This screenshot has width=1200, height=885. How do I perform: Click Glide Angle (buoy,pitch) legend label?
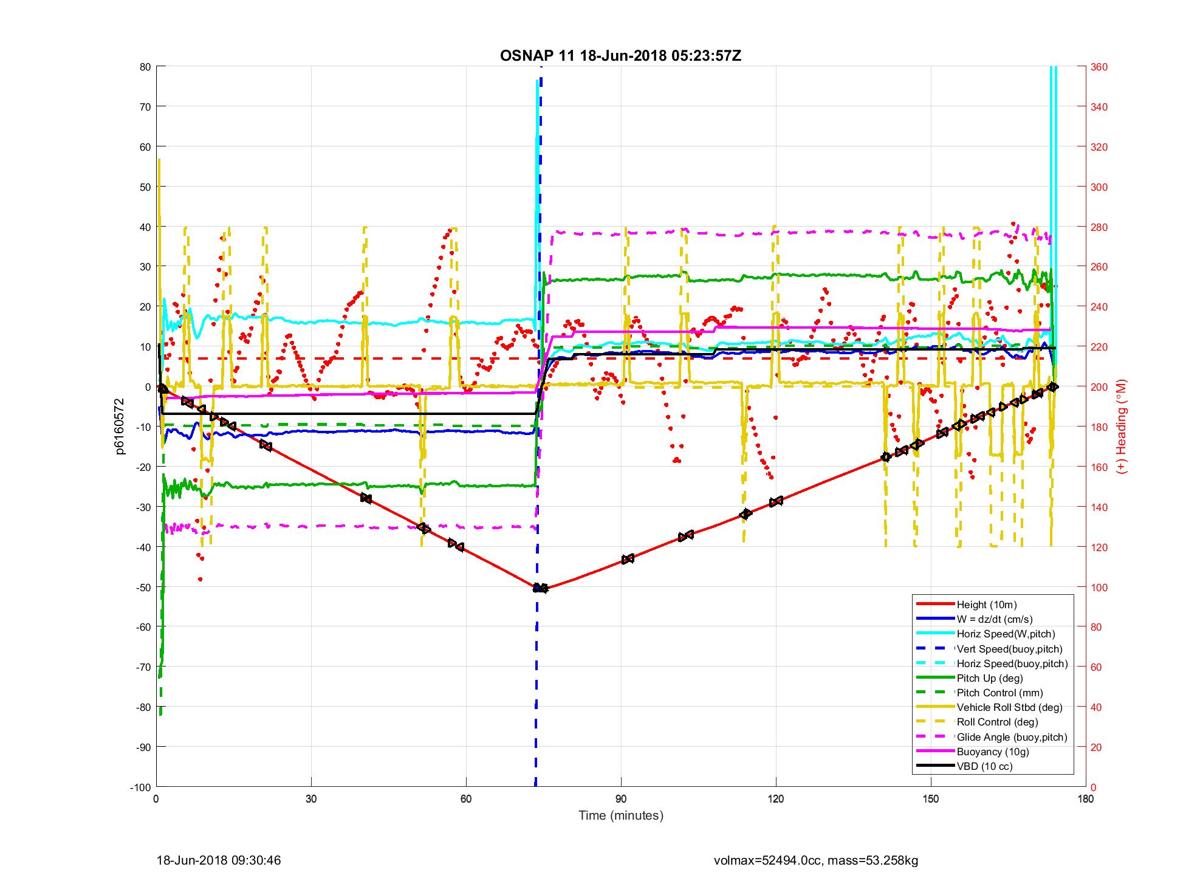[1012, 737]
